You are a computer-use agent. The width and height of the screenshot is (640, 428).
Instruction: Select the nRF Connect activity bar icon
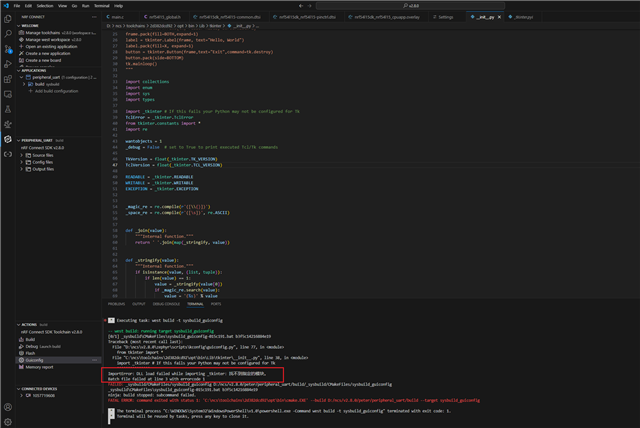8,139
